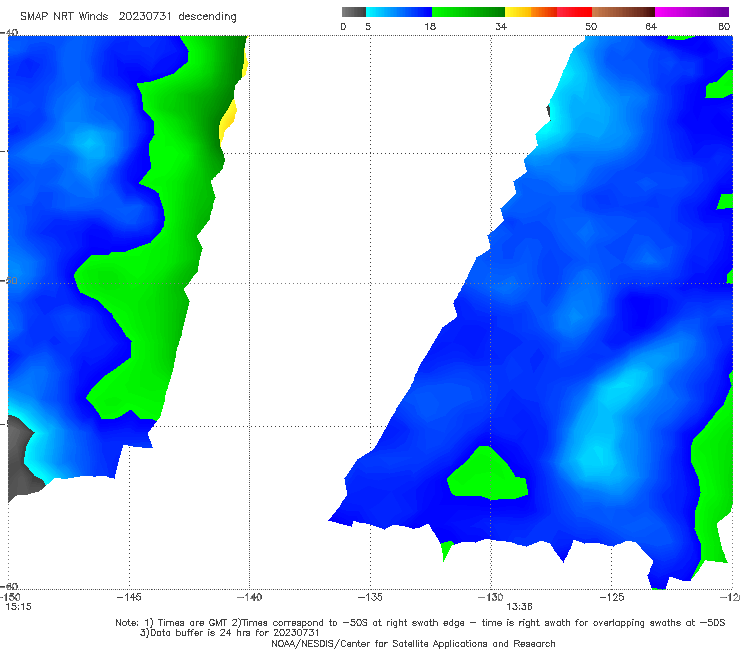
Task: Click the isolated green wind patch near longitude -130
Action: tap(488, 474)
